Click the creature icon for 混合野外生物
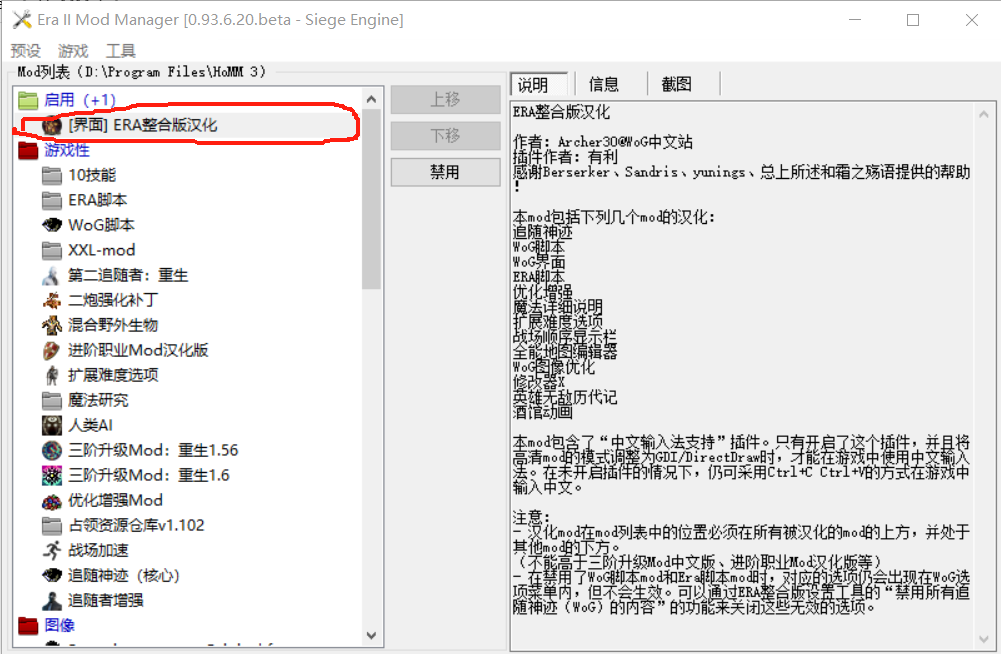Viewport: 1001px width, 654px height. (x=52, y=325)
